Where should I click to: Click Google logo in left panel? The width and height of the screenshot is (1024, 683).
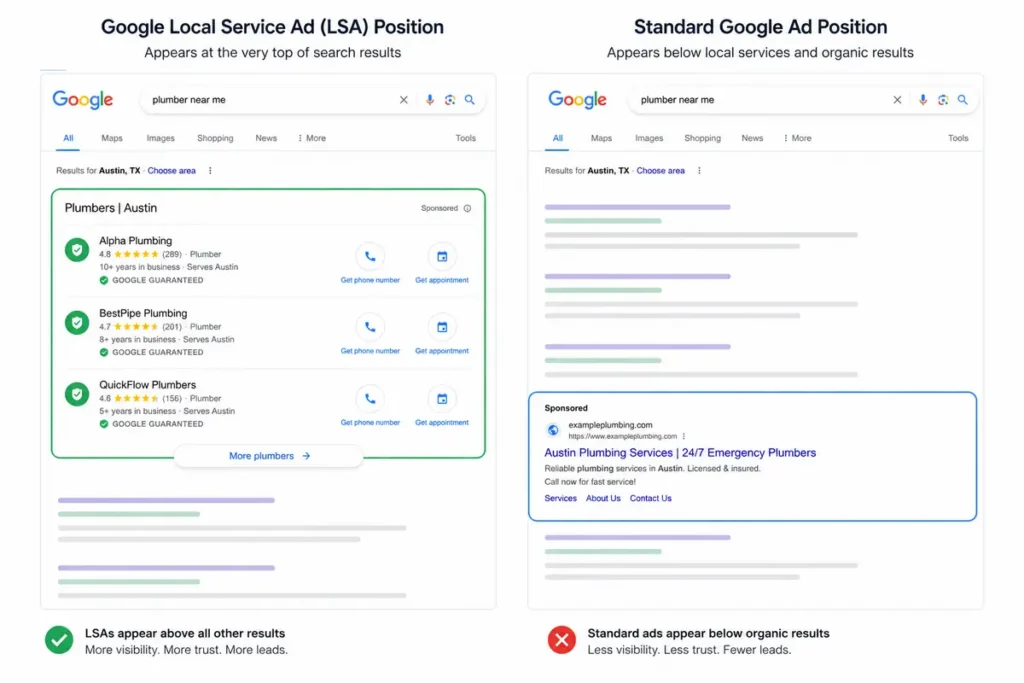pyautogui.click(x=83, y=100)
